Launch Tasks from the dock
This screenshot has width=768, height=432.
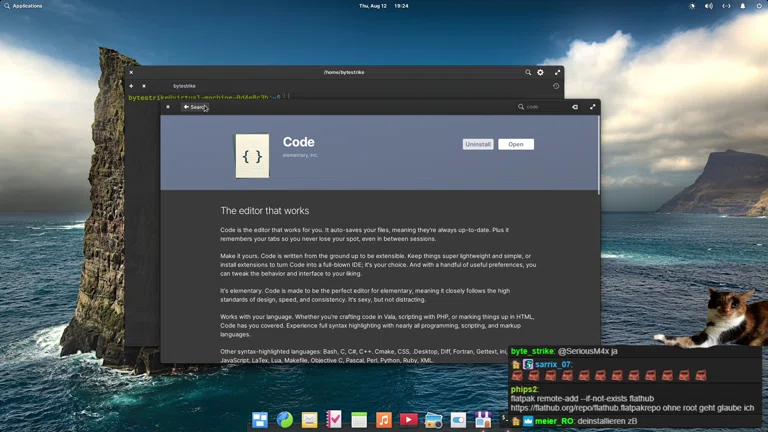click(334, 420)
